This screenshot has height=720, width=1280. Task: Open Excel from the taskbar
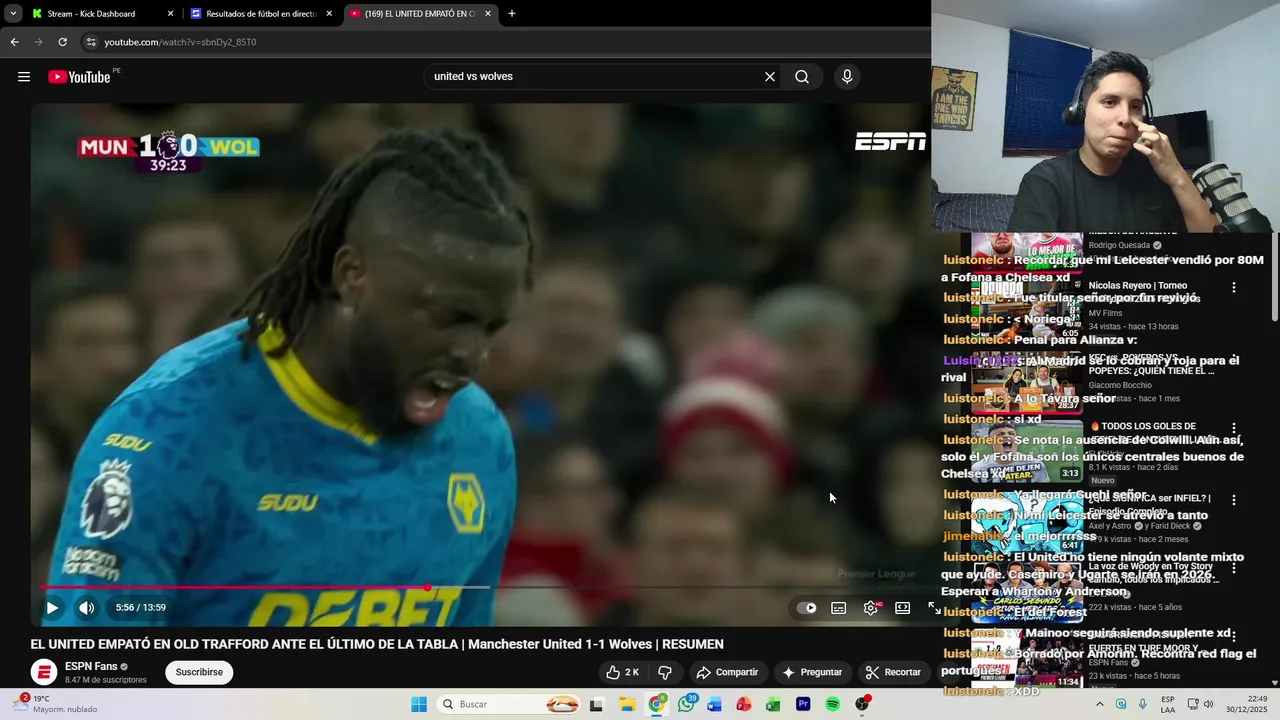point(773,704)
